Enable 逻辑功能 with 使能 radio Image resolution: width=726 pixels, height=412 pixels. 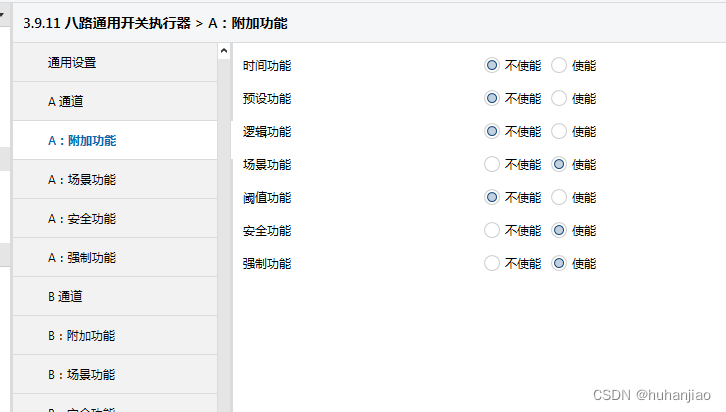pyautogui.click(x=559, y=132)
